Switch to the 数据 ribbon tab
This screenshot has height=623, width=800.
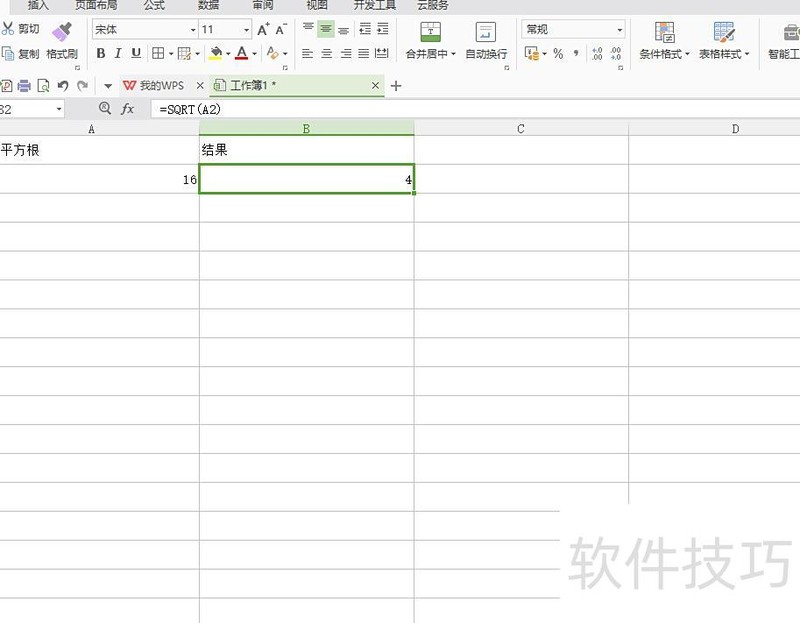click(x=209, y=6)
